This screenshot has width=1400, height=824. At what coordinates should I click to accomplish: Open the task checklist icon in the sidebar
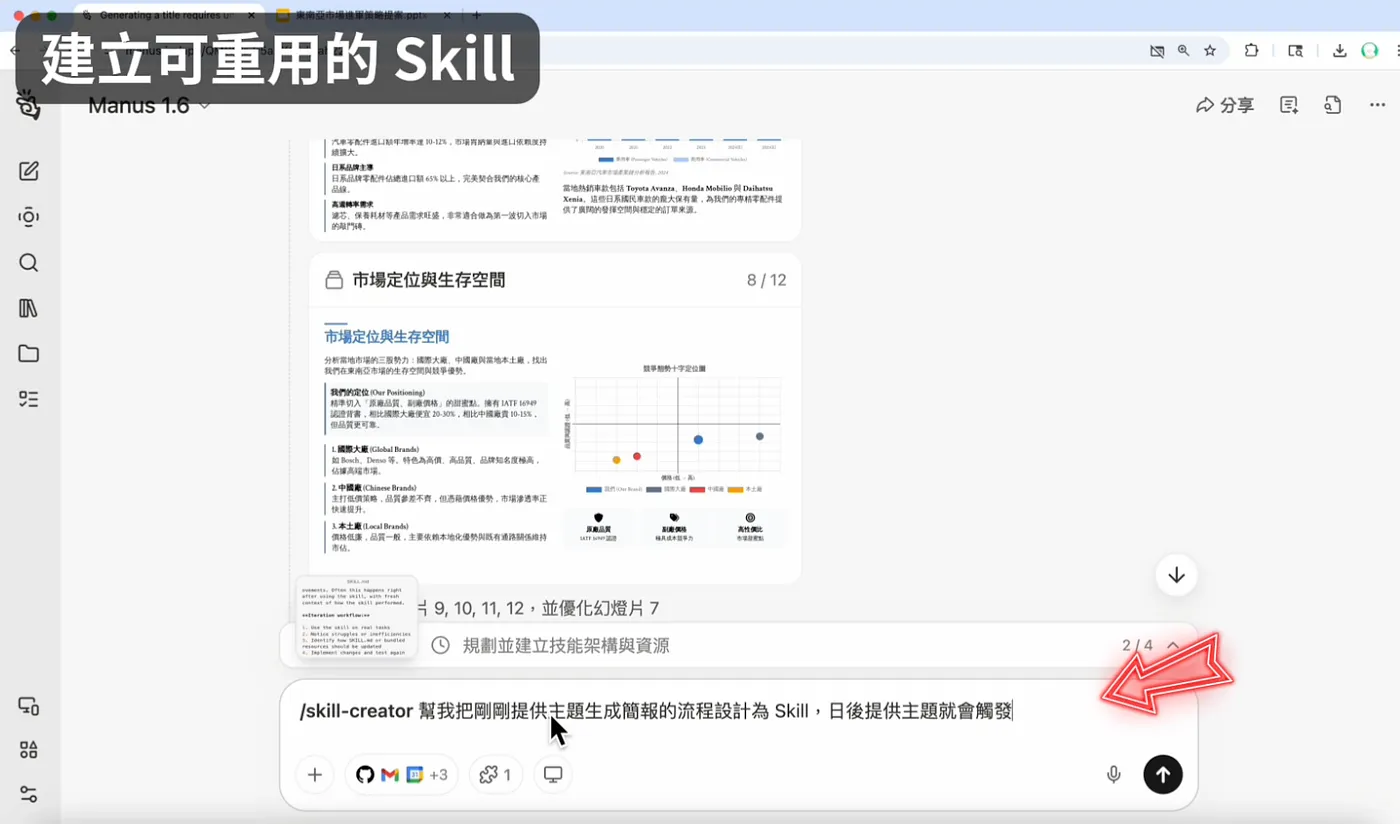29,399
